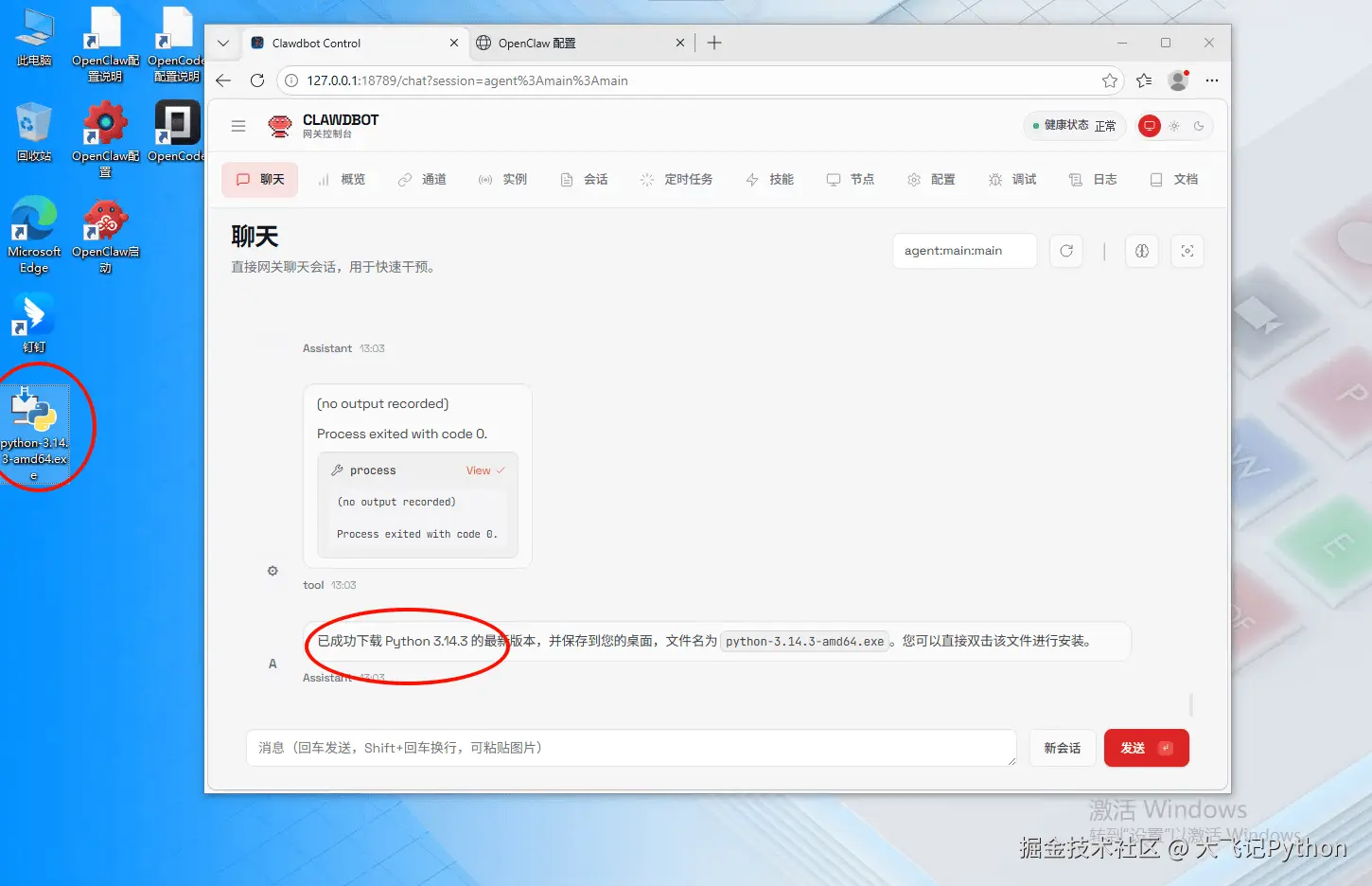Toggle the brain thinking icon button
Screen dimensions: 1372x886
point(1142,251)
